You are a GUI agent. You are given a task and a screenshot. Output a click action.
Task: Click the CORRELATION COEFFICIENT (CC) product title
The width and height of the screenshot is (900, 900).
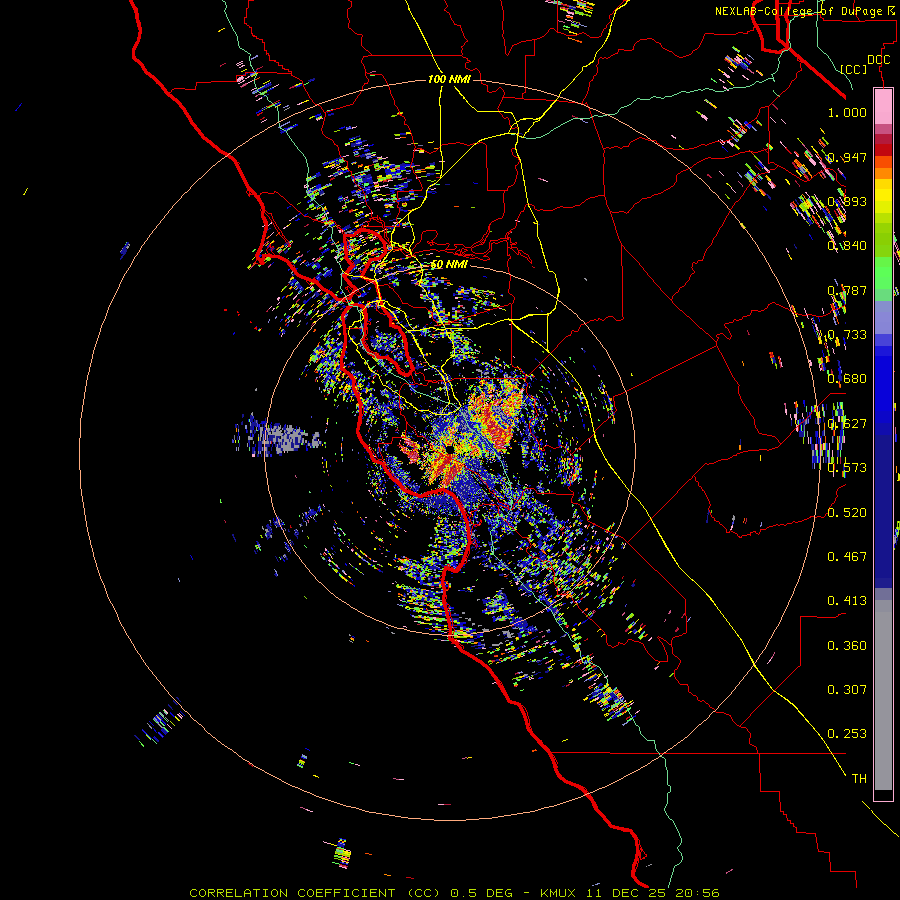pyautogui.click(x=315, y=893)
